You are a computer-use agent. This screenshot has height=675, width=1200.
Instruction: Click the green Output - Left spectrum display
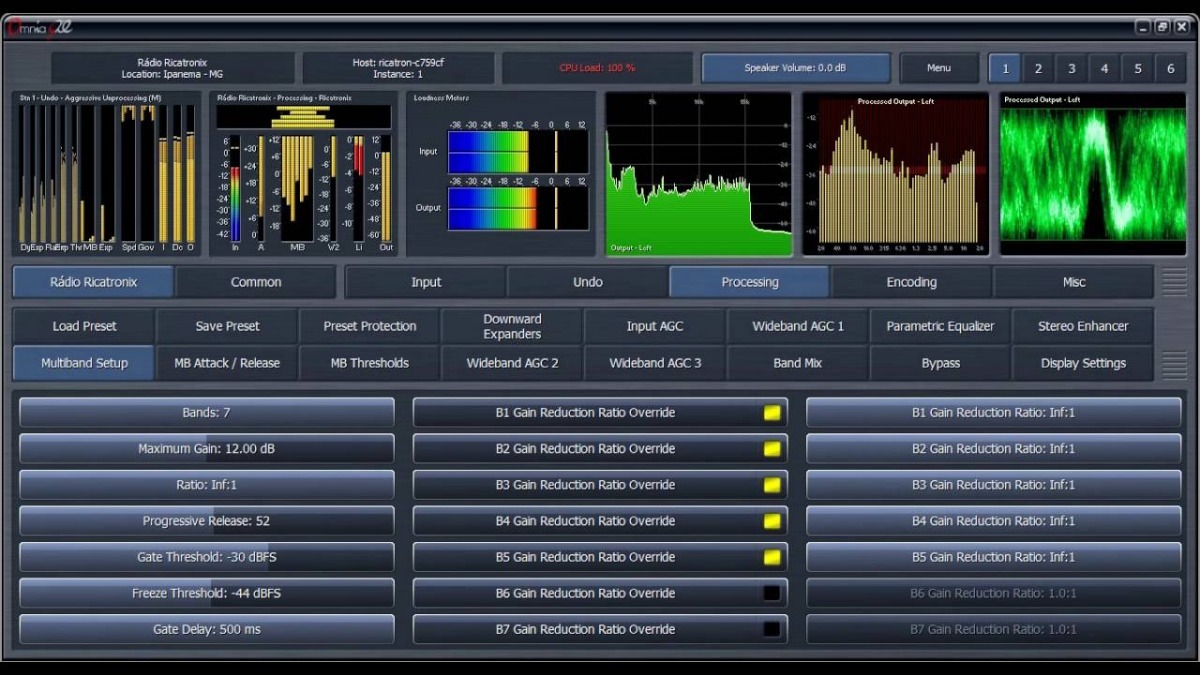pyautogui.click(x=698, y=174)
